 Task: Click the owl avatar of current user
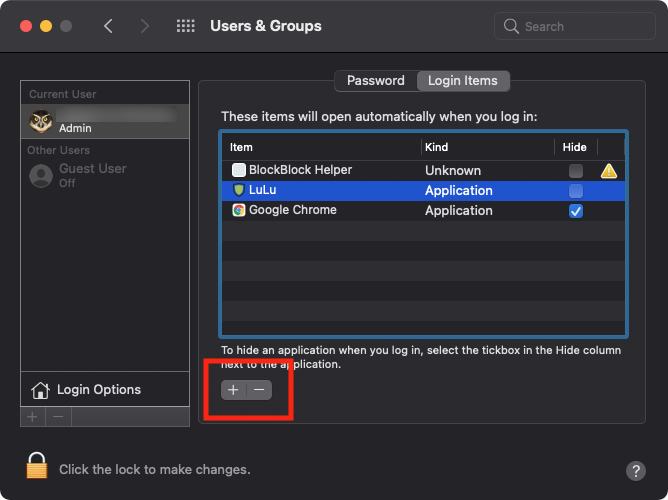(41, 121)
